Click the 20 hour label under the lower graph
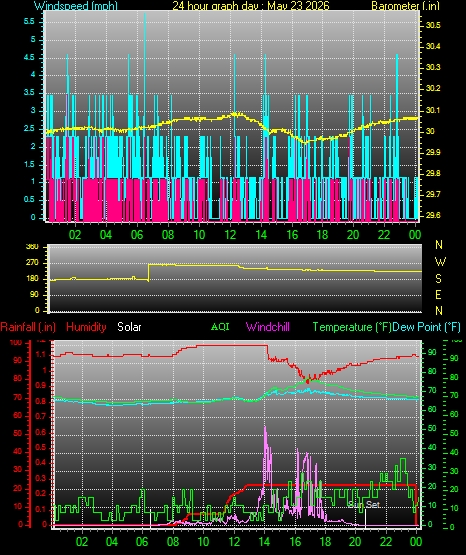 click(355, 542)
